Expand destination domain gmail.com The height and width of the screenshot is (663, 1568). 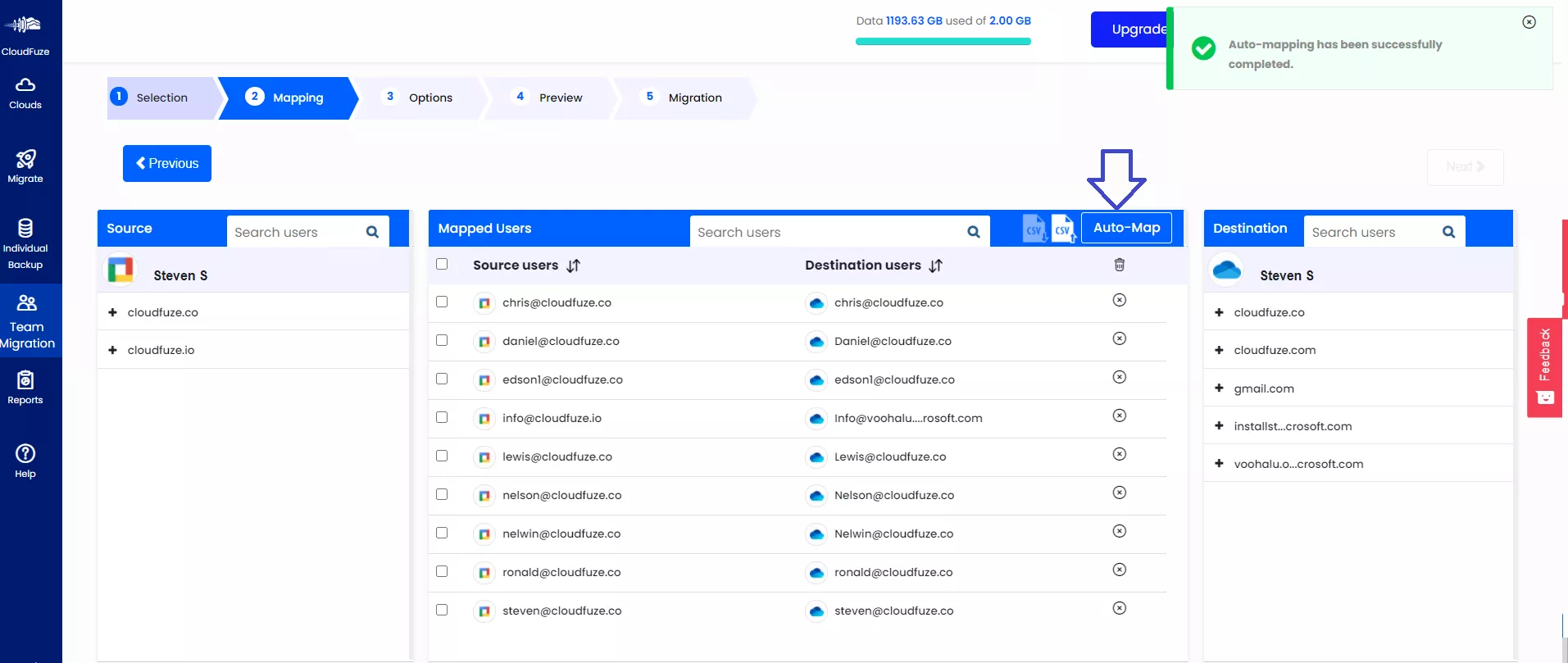(x=1219, y=388)
